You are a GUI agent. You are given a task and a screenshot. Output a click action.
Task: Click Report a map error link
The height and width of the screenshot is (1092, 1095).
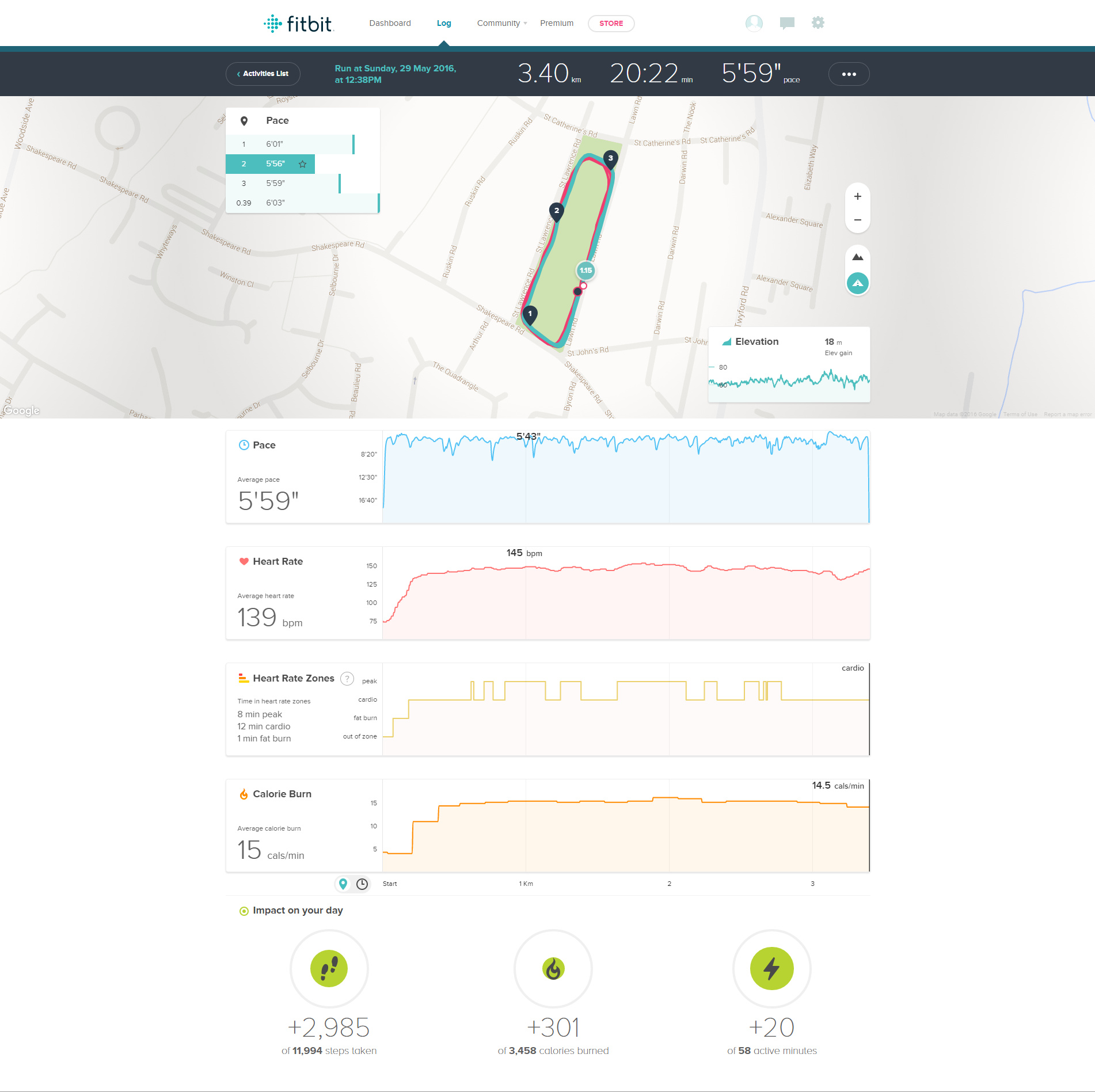coord(1068,414)
